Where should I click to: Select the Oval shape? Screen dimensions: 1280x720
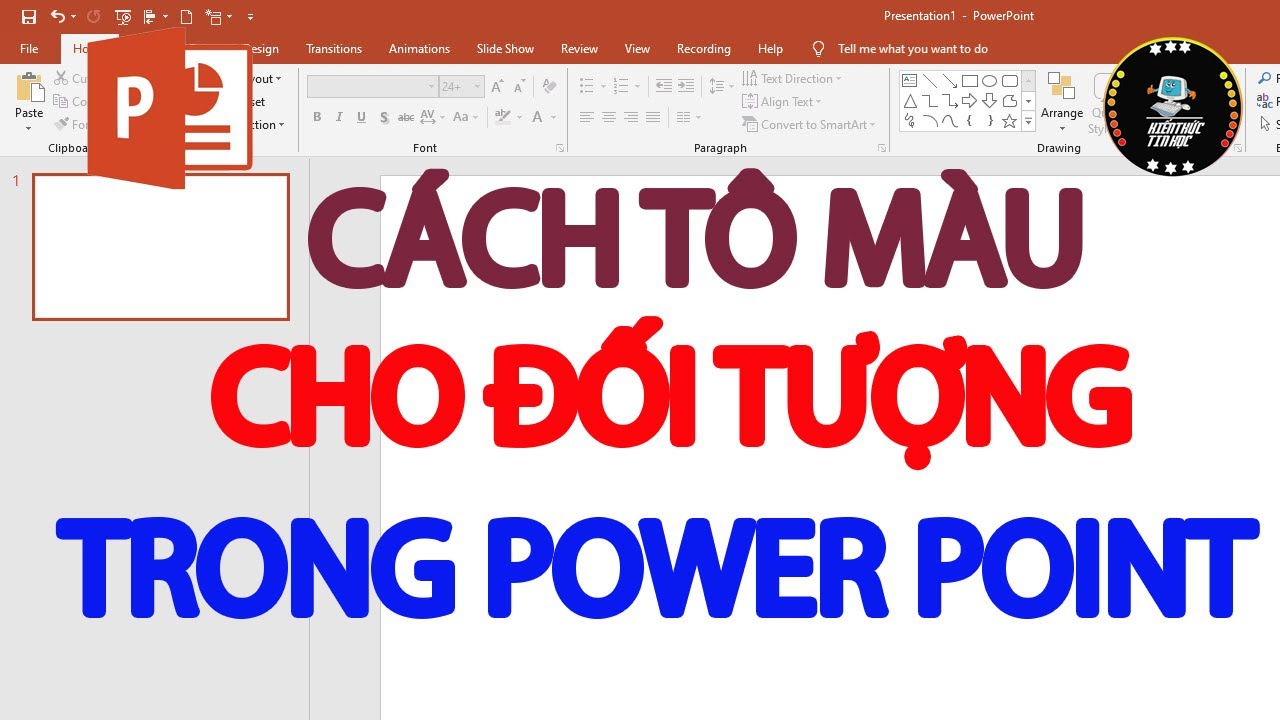tap(990, 81)
